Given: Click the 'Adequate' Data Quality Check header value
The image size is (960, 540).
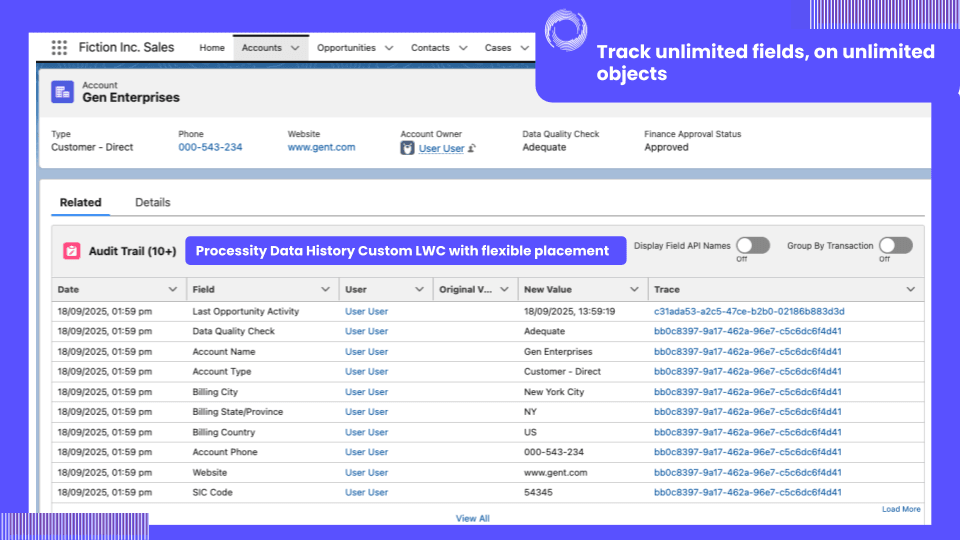Looking at the screenshot, I should [x=544, y=148].
